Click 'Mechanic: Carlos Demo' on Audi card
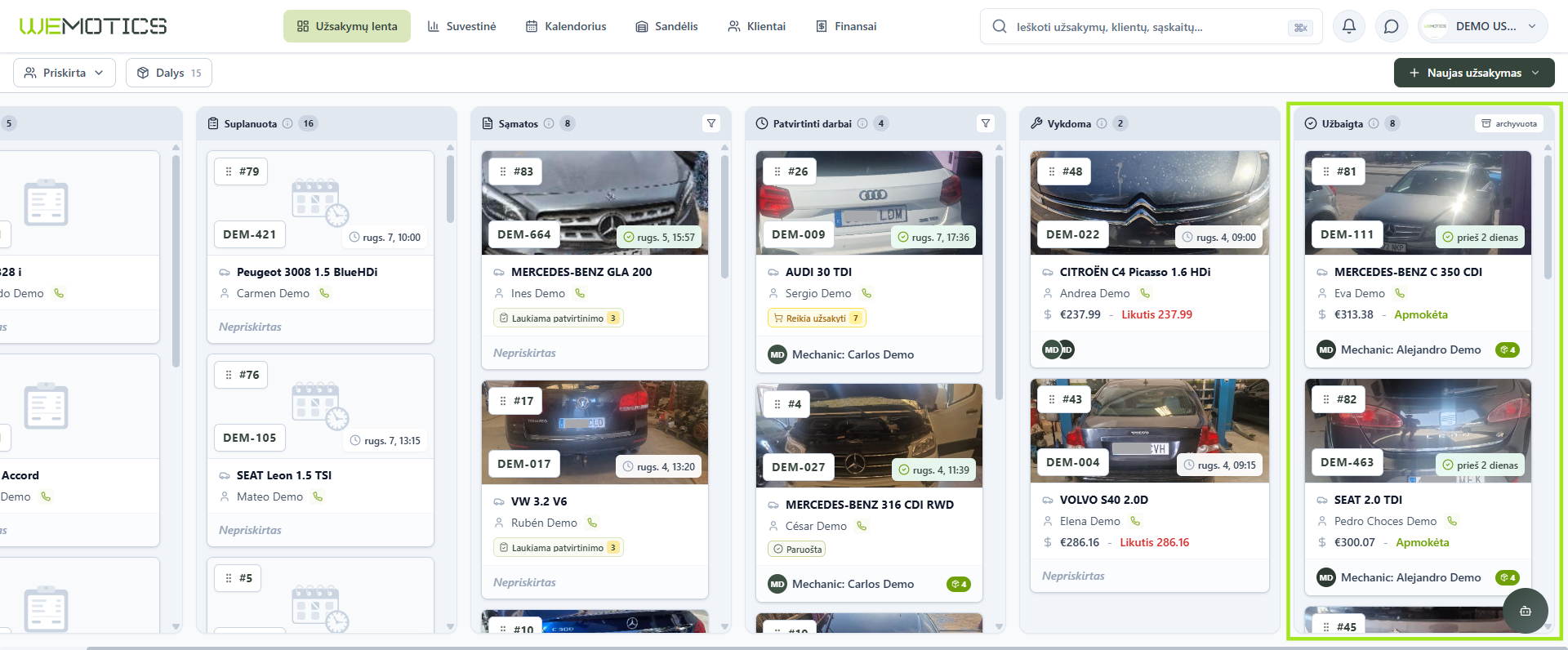1568x650 pixels. [x=853, y=354]
